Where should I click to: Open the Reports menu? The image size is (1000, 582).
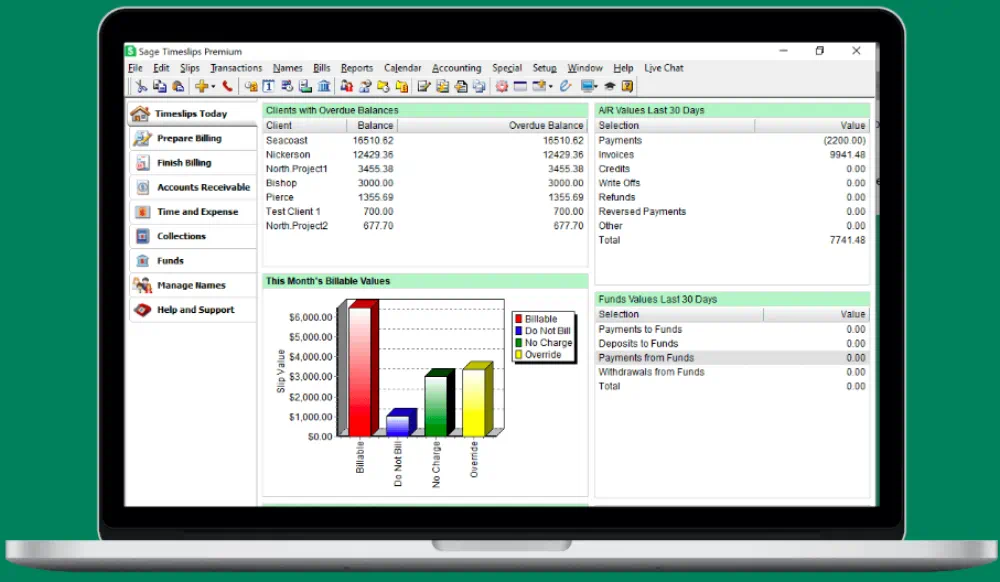coord(357,68)
